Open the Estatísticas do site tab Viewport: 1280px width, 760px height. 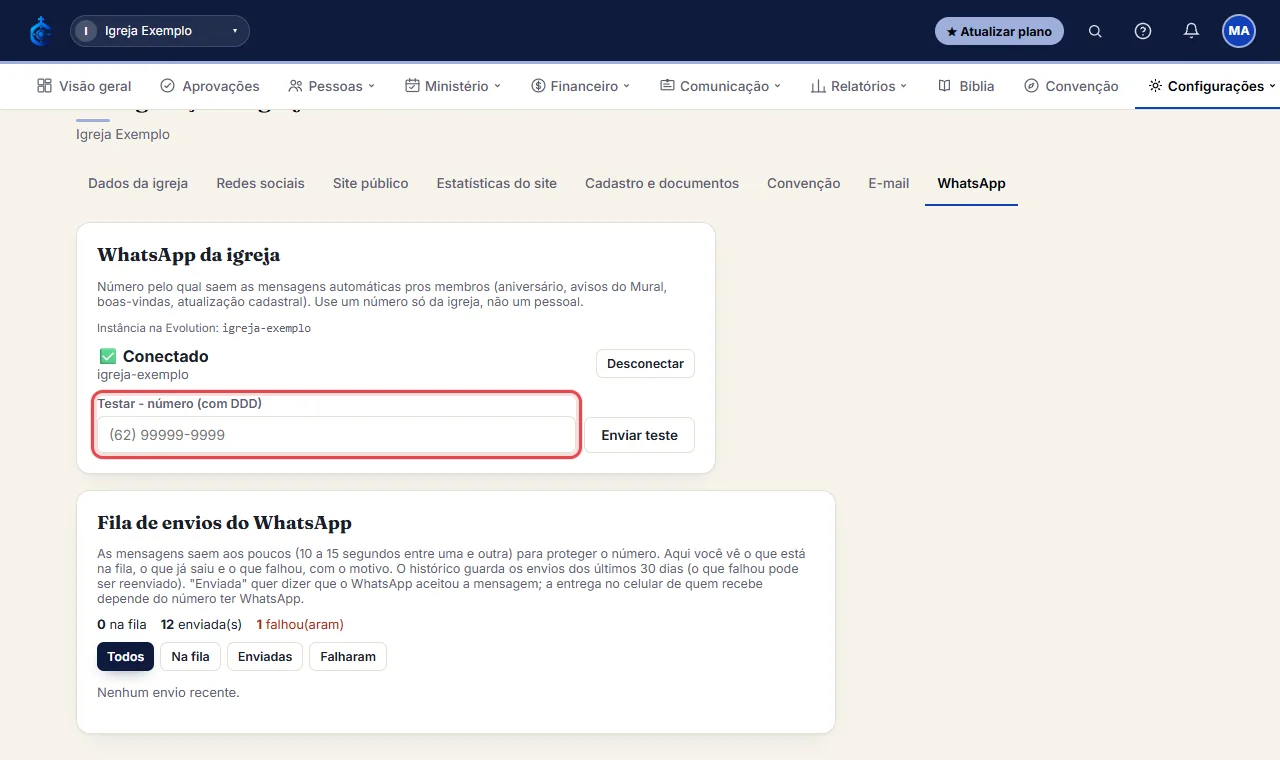497,183
